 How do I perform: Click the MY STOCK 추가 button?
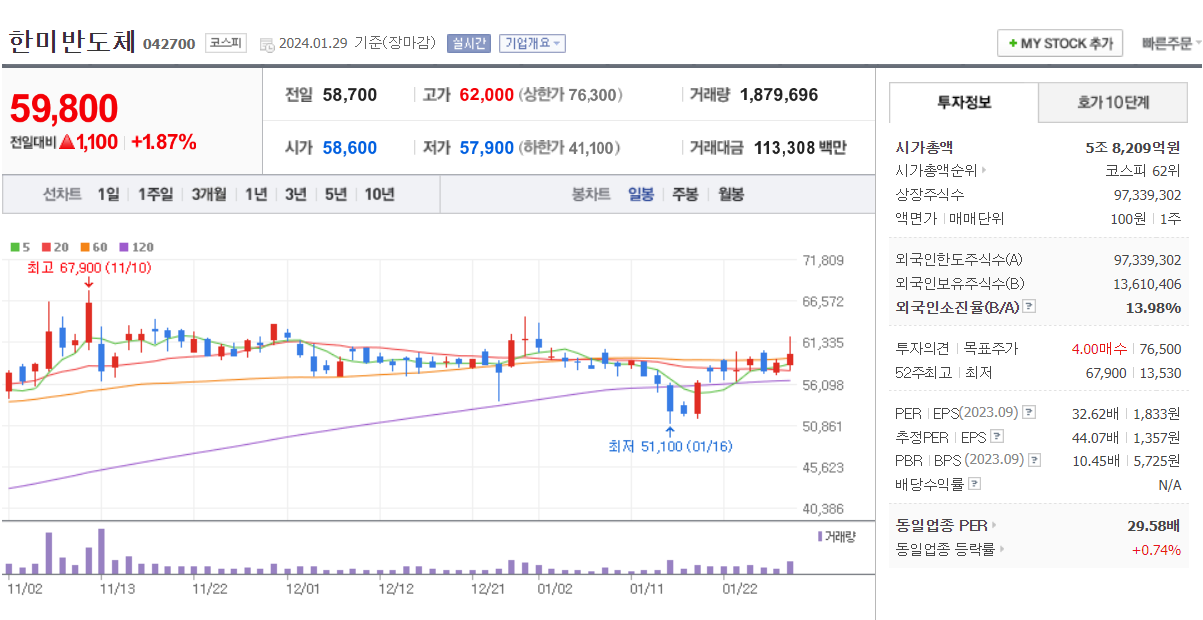[1060, 44]
